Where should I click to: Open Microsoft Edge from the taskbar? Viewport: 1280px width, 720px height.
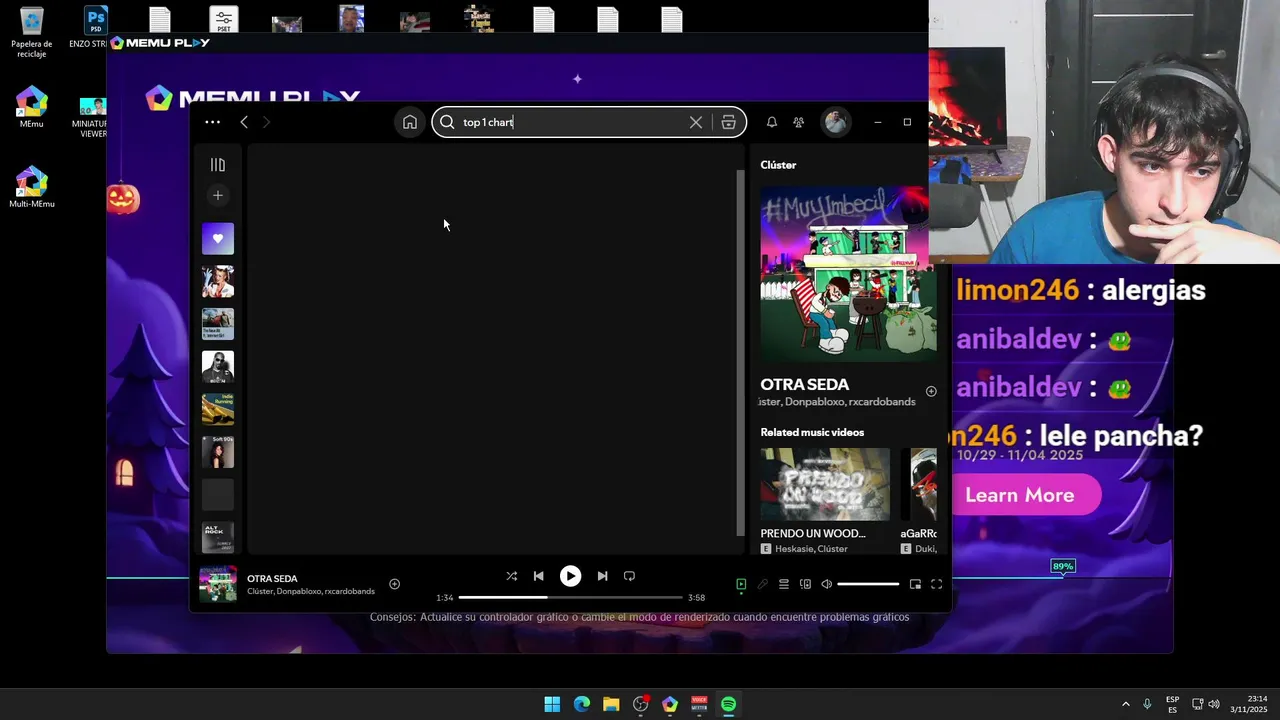pos(582,704)
